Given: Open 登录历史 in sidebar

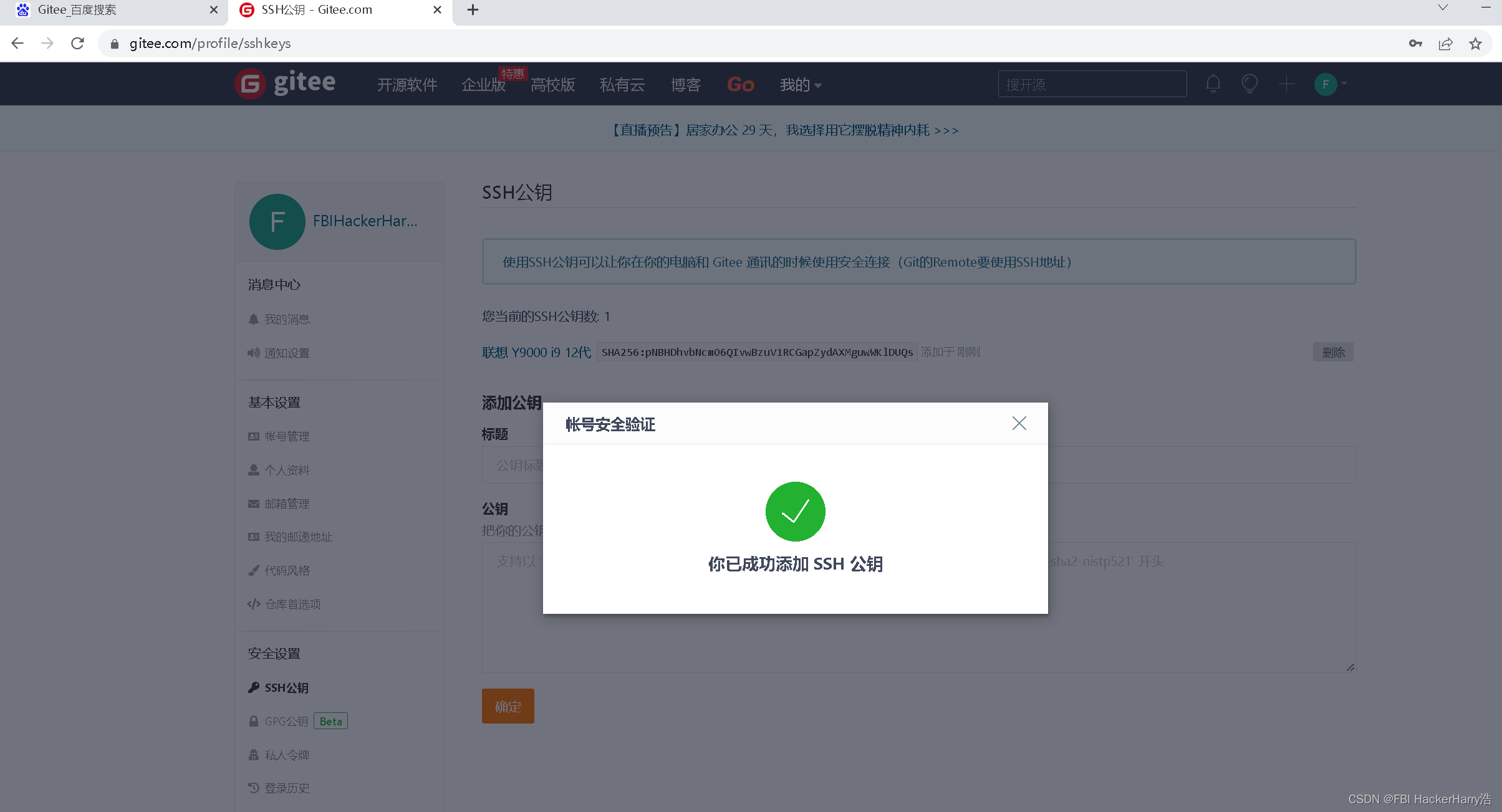Looking at the screenshot, I should click(x=279, y=788).
